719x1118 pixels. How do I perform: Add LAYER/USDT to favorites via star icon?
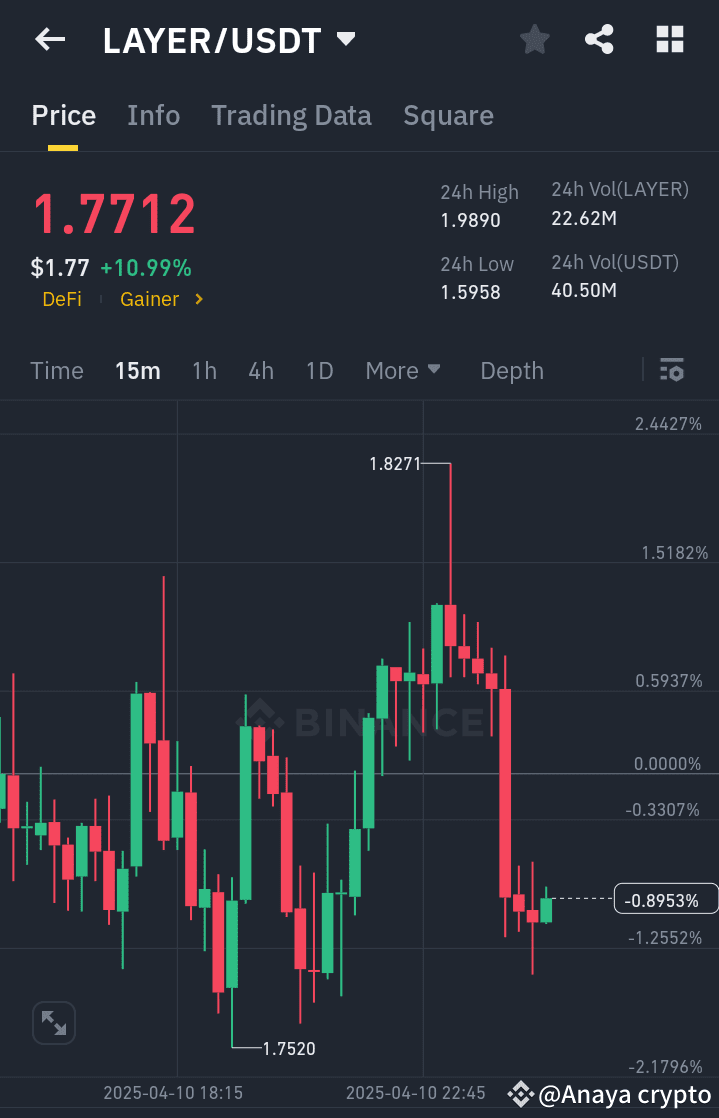[534, 40]
